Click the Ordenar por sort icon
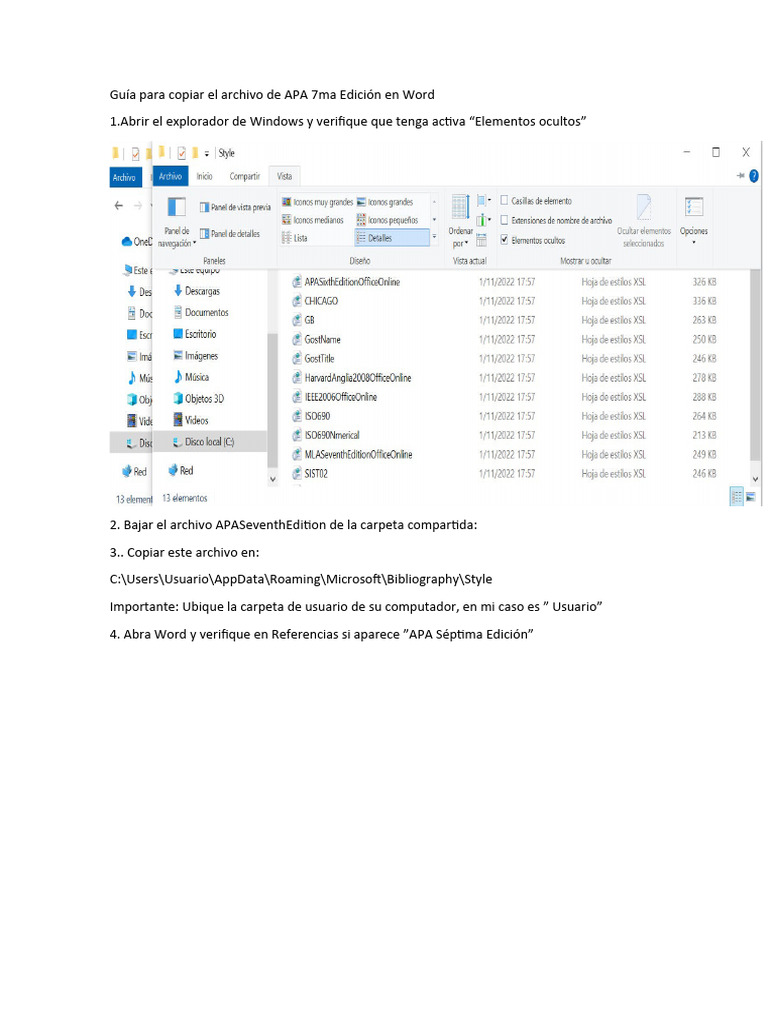768x1024 pixels. [460, 208]
